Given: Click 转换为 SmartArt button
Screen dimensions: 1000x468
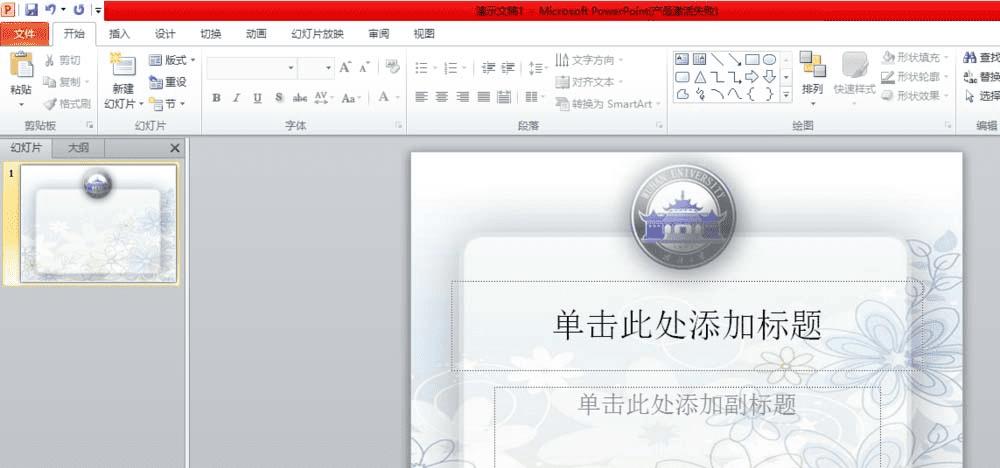Looking at the screenshot, I should 608,103.
